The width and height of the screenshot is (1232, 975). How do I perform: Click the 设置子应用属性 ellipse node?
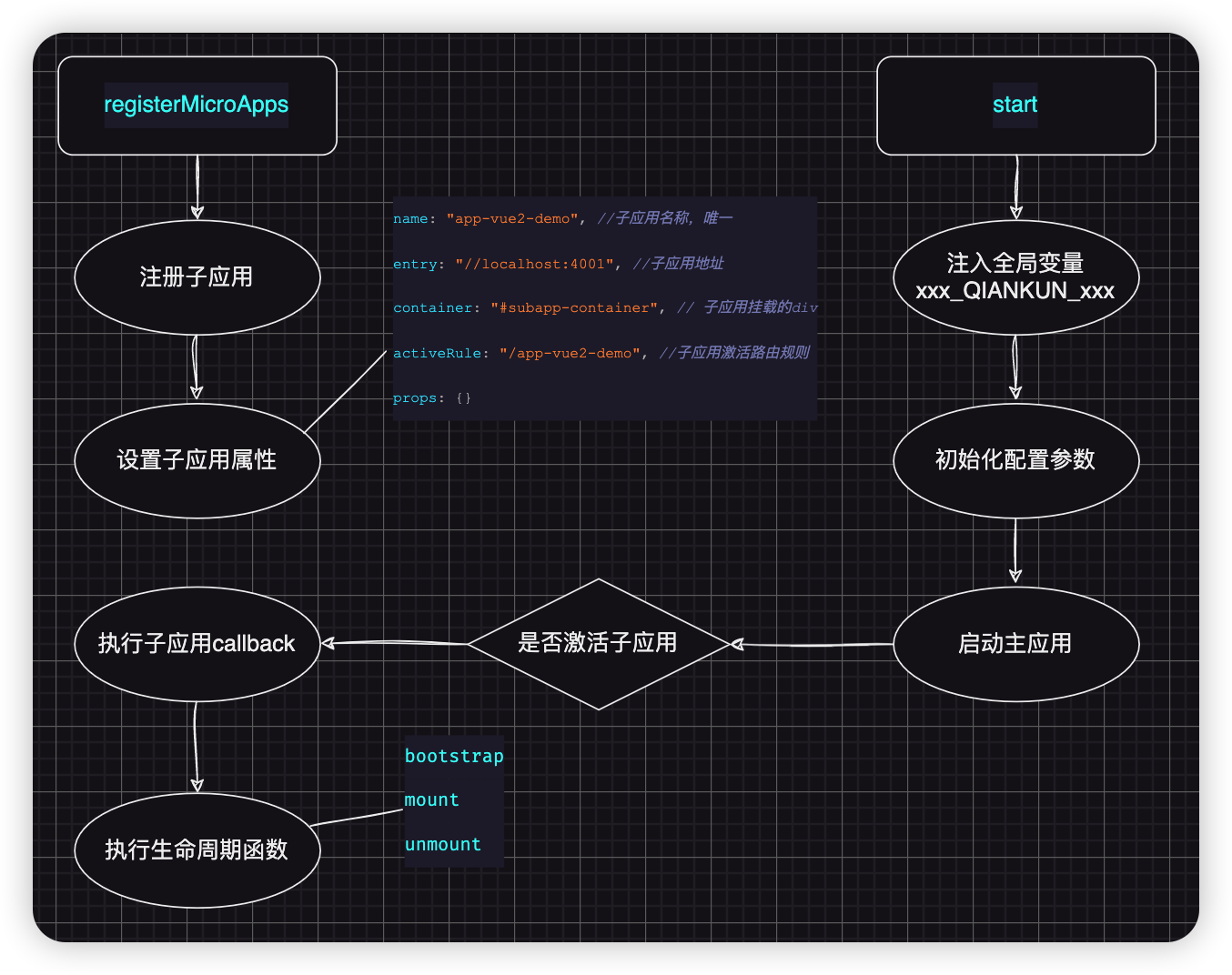point(197,460)
